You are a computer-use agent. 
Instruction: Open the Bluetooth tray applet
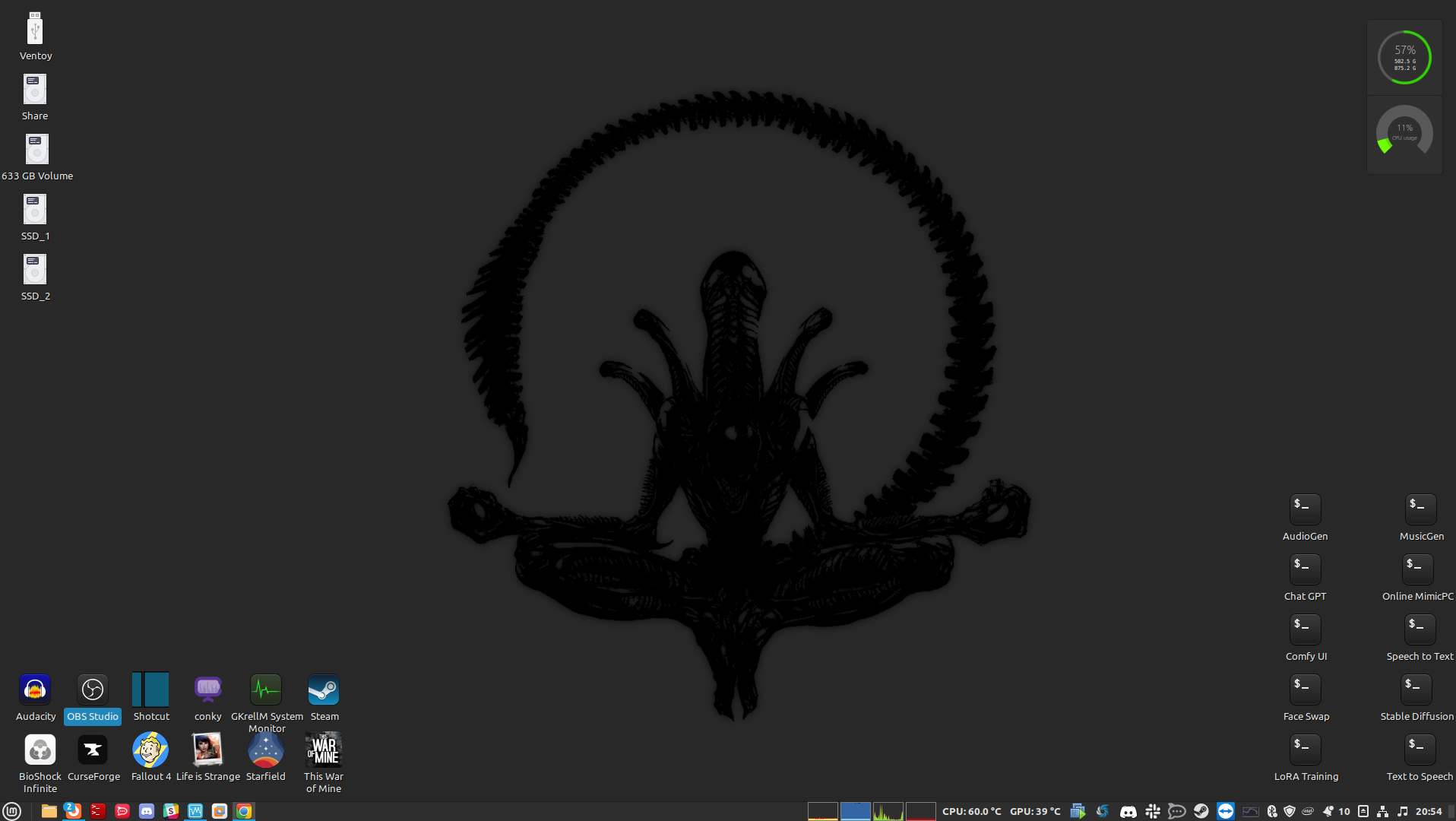point(1272,811)
